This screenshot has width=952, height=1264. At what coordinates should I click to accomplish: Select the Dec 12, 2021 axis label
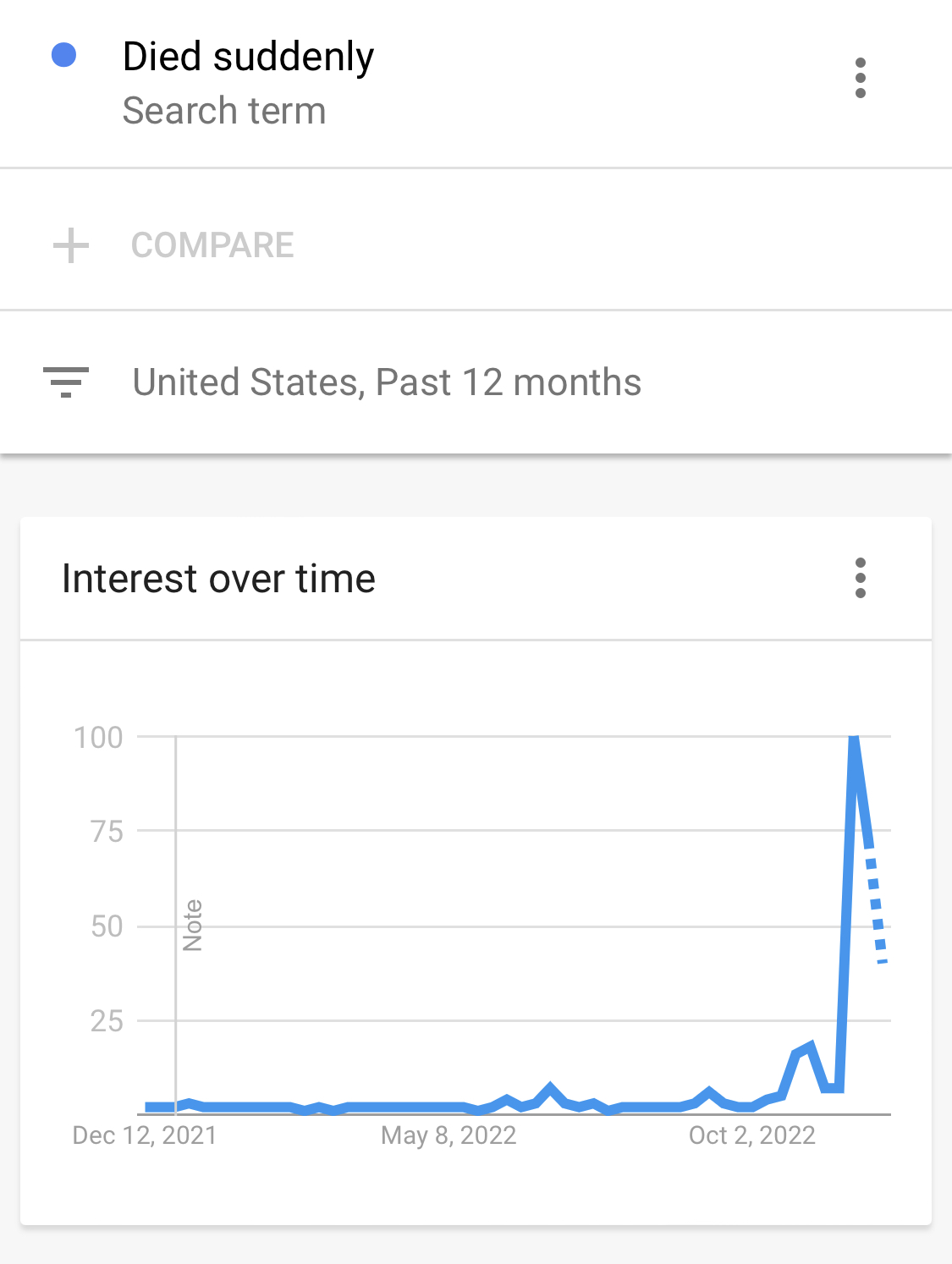pyautogui.click(x=145, y=1135)
